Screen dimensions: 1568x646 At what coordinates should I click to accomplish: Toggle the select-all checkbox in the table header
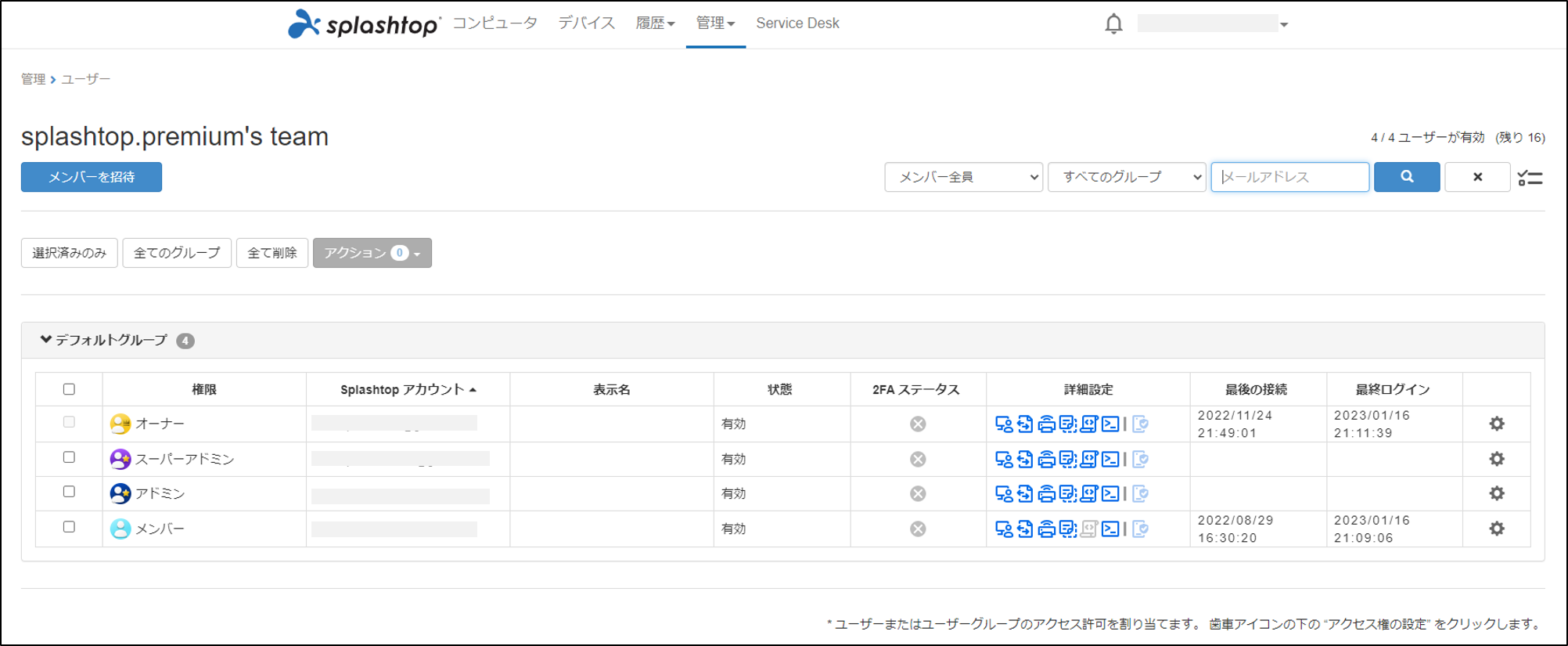coord(69,389)
